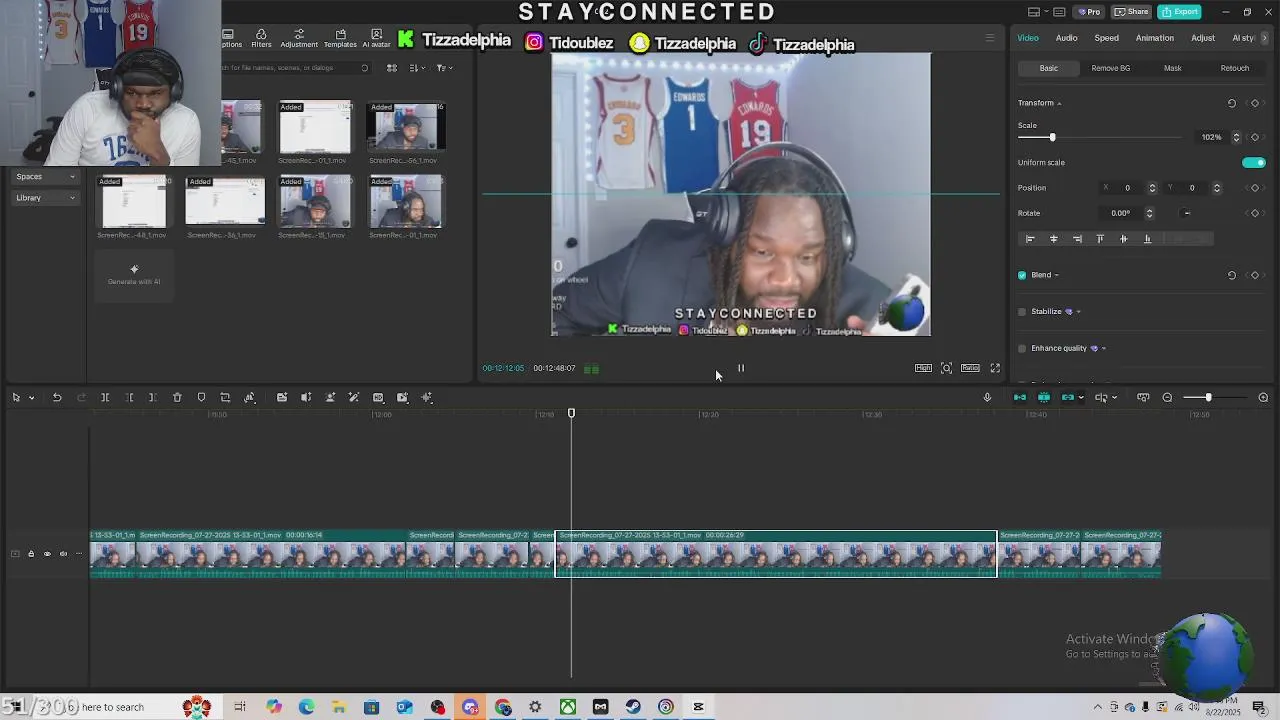This screenshot has width=1280, height=720.
Task: Click the Pro button
Action: pos(1089,12)
